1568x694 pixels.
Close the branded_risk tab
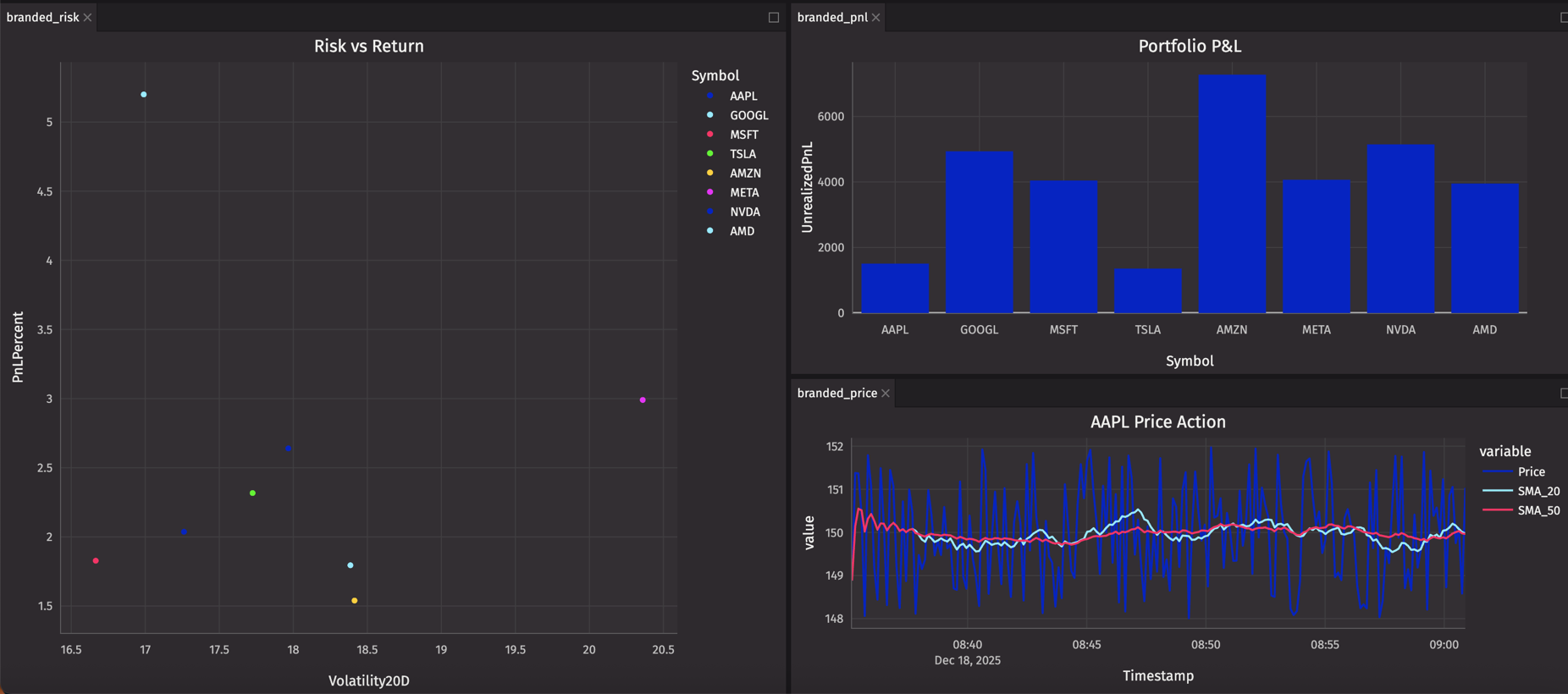pos(87,18)
